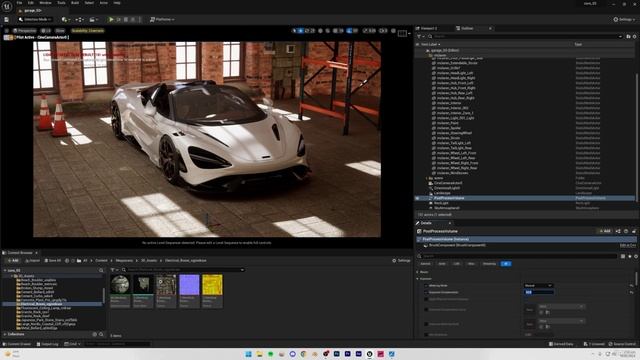The image size is (640, 360).
Task: Select PostProcessVolume row in Outliner
Action: (x=525, y=198)
